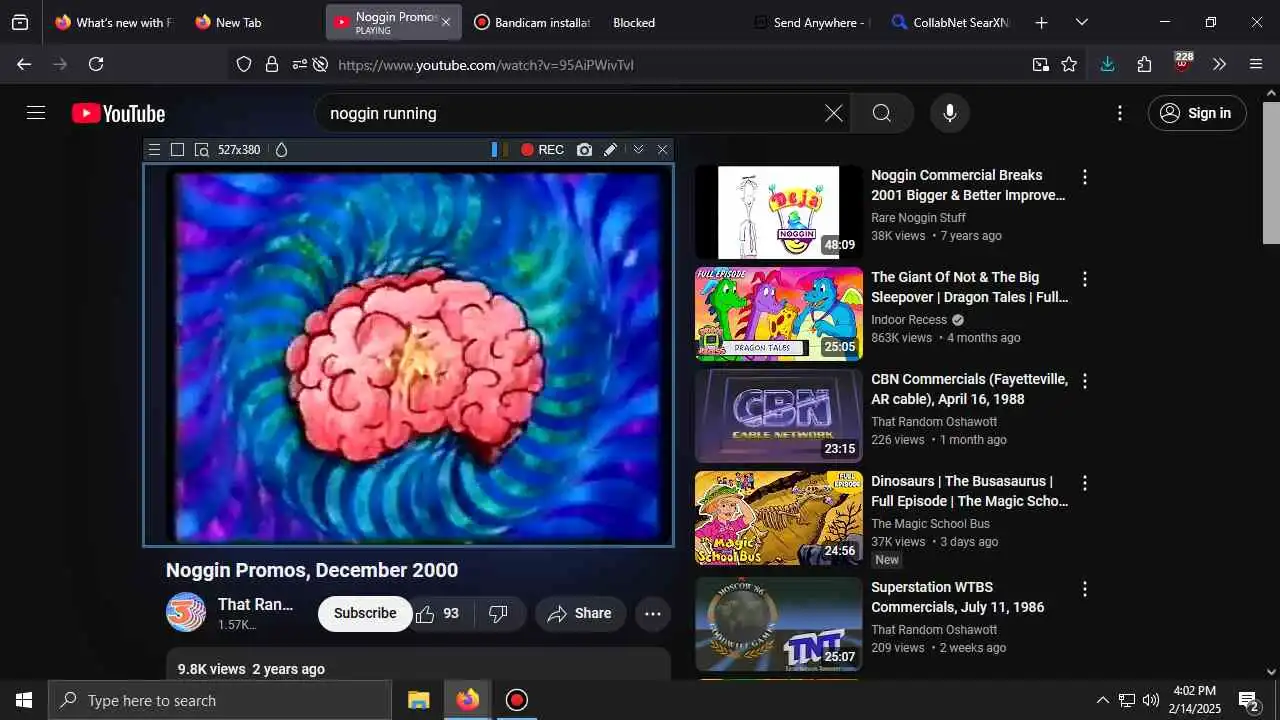Expand Bandicam overlay double-chevron

coord(638,150)
